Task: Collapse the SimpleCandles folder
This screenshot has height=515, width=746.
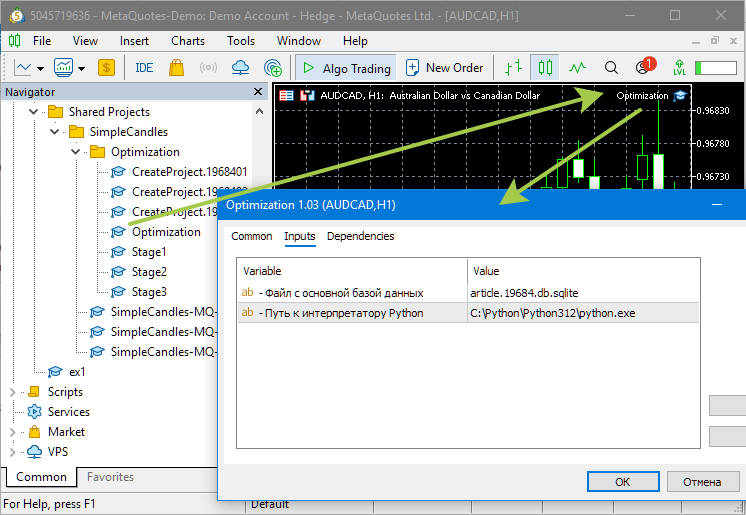Action: (54, 132)
